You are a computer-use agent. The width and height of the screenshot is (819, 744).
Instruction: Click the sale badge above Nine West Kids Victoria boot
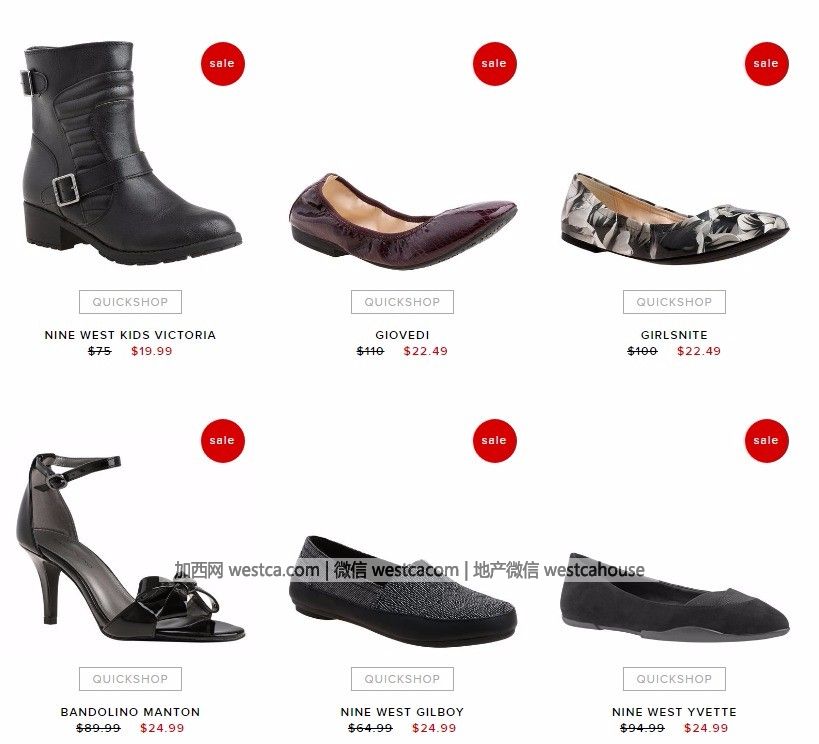pos(223,64)
